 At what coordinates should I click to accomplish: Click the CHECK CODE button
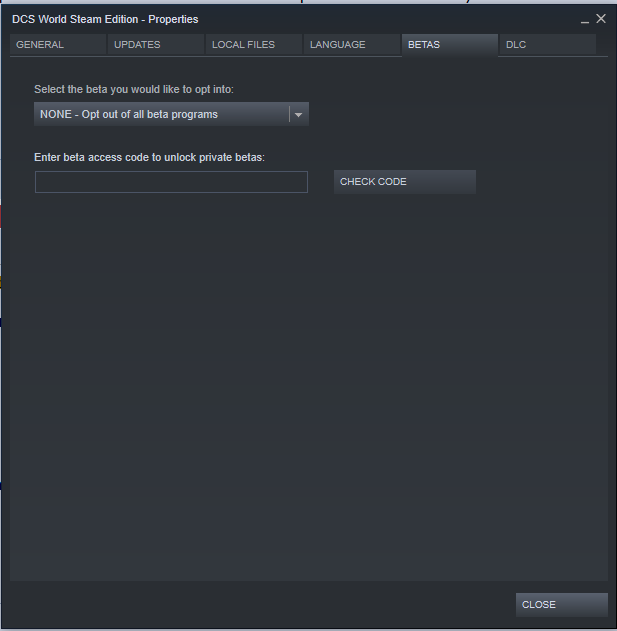coord(405,182)
